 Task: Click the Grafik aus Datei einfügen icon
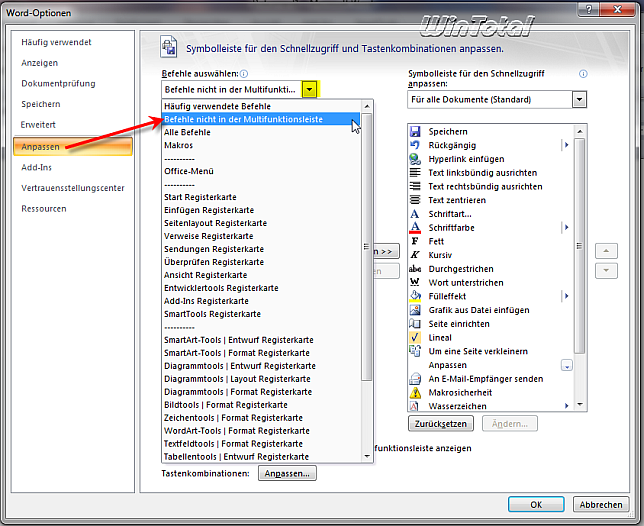[x=415, y=310]
